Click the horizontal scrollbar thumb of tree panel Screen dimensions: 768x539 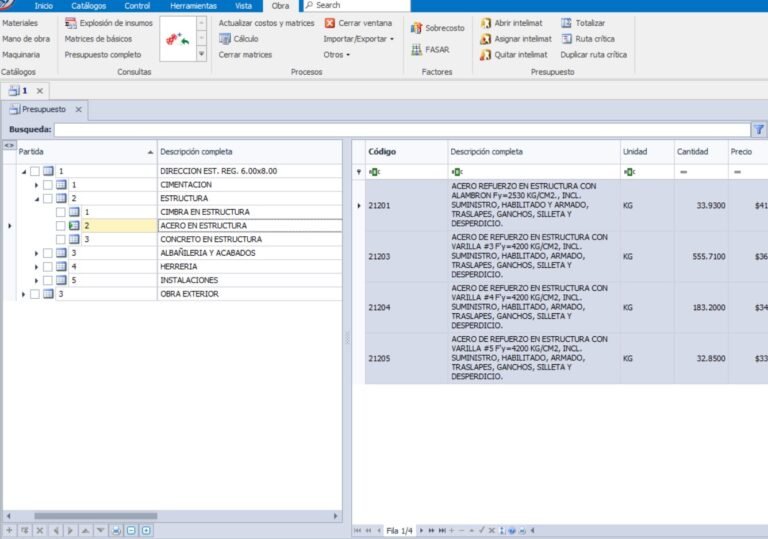(96, 516)
